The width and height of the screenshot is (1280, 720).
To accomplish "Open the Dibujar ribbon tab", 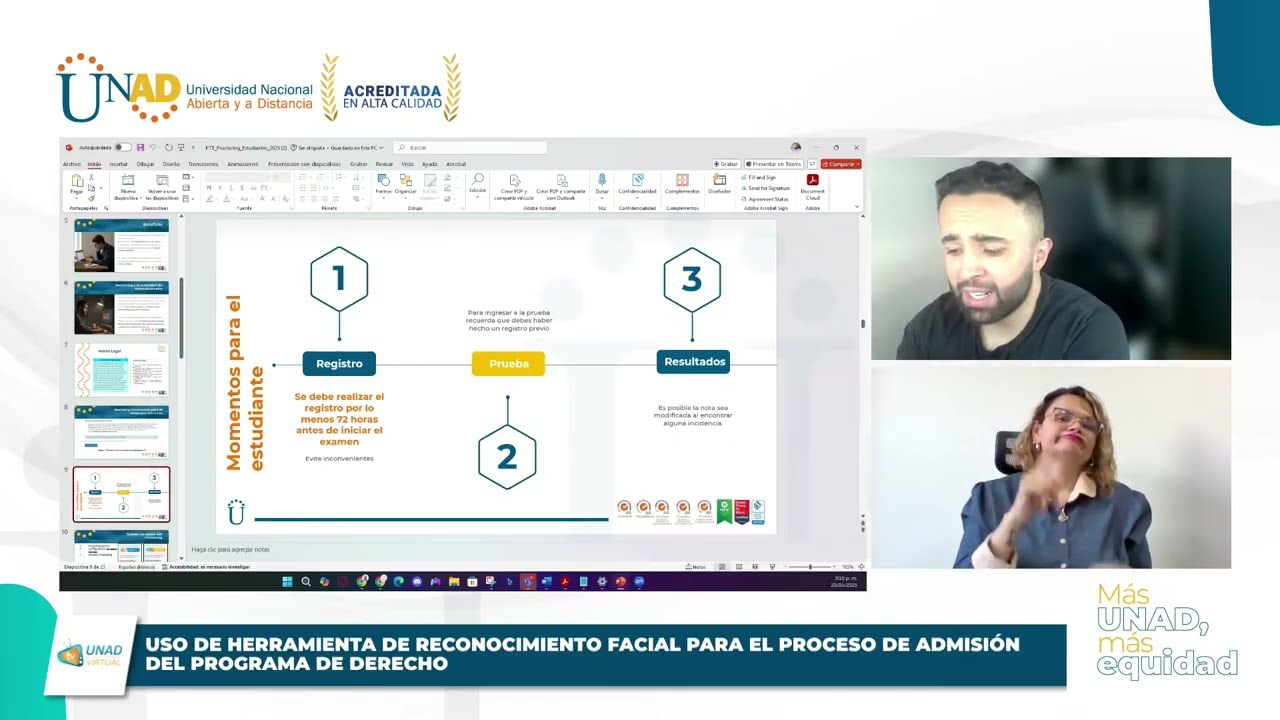I will pos(145,164).
